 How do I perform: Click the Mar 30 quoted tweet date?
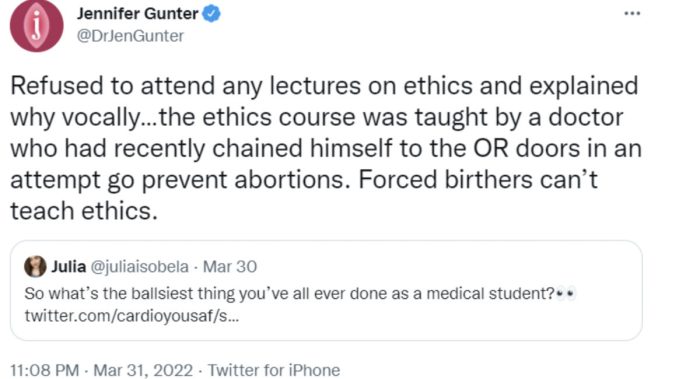coord(230,267)
